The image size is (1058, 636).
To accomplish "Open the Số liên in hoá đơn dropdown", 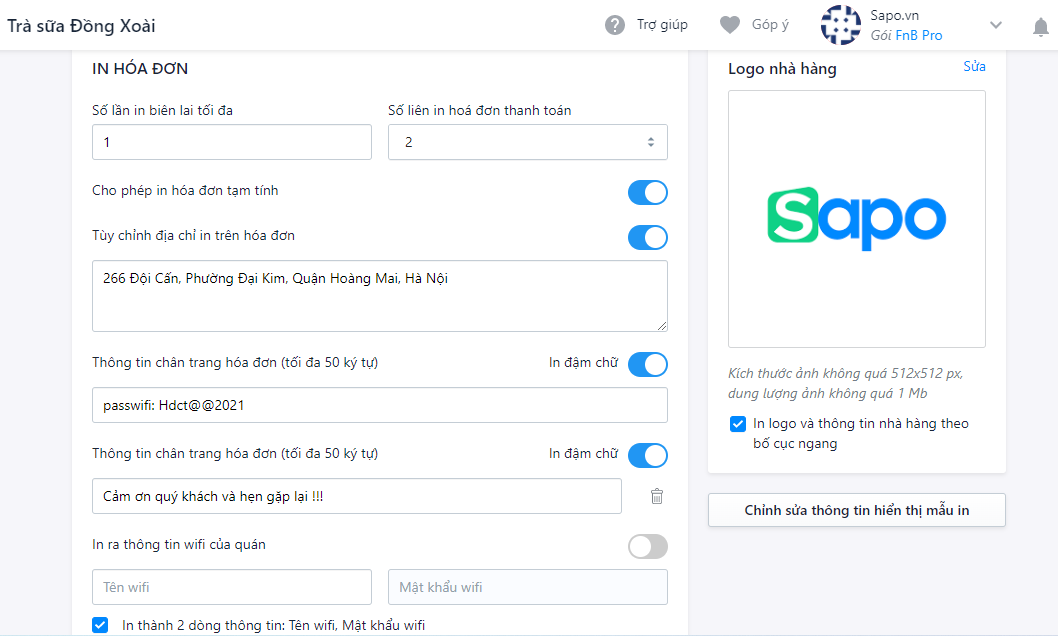I will tap(528, 142).
